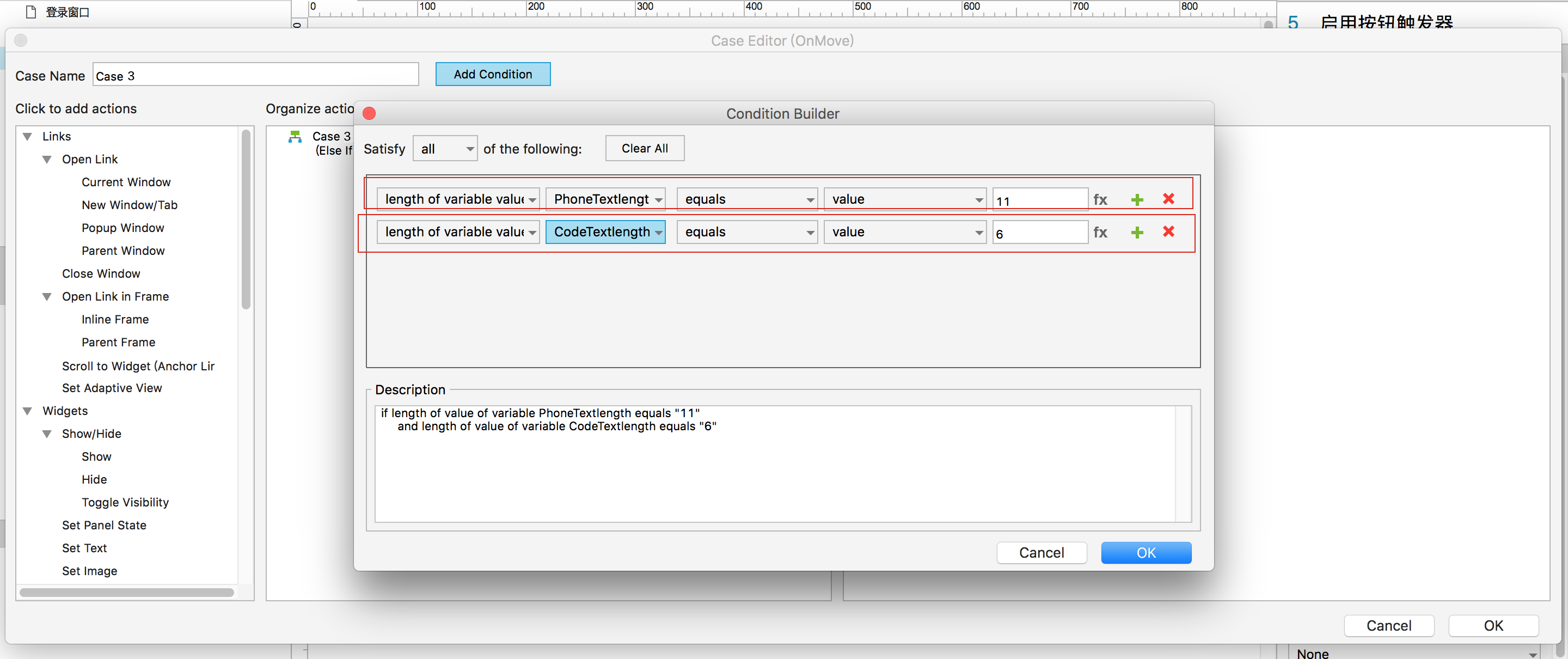
Task: Click Case 3 tree icon in actions
Action: click(295, 136)
